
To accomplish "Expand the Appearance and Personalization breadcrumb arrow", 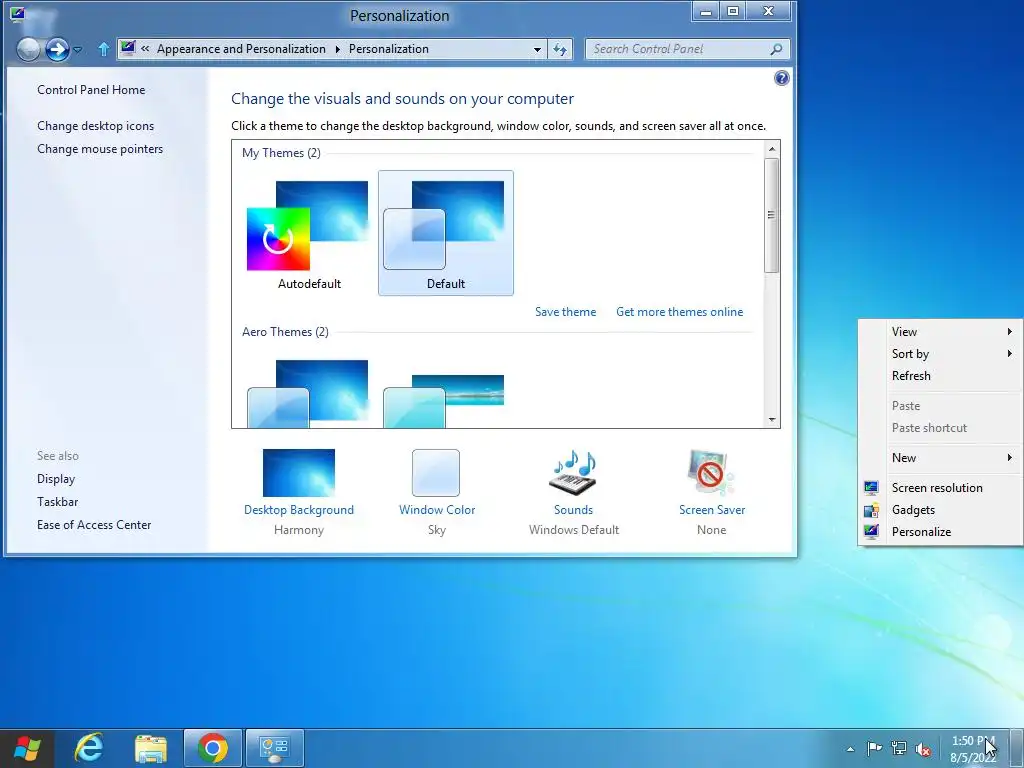I will coord(338,49).
